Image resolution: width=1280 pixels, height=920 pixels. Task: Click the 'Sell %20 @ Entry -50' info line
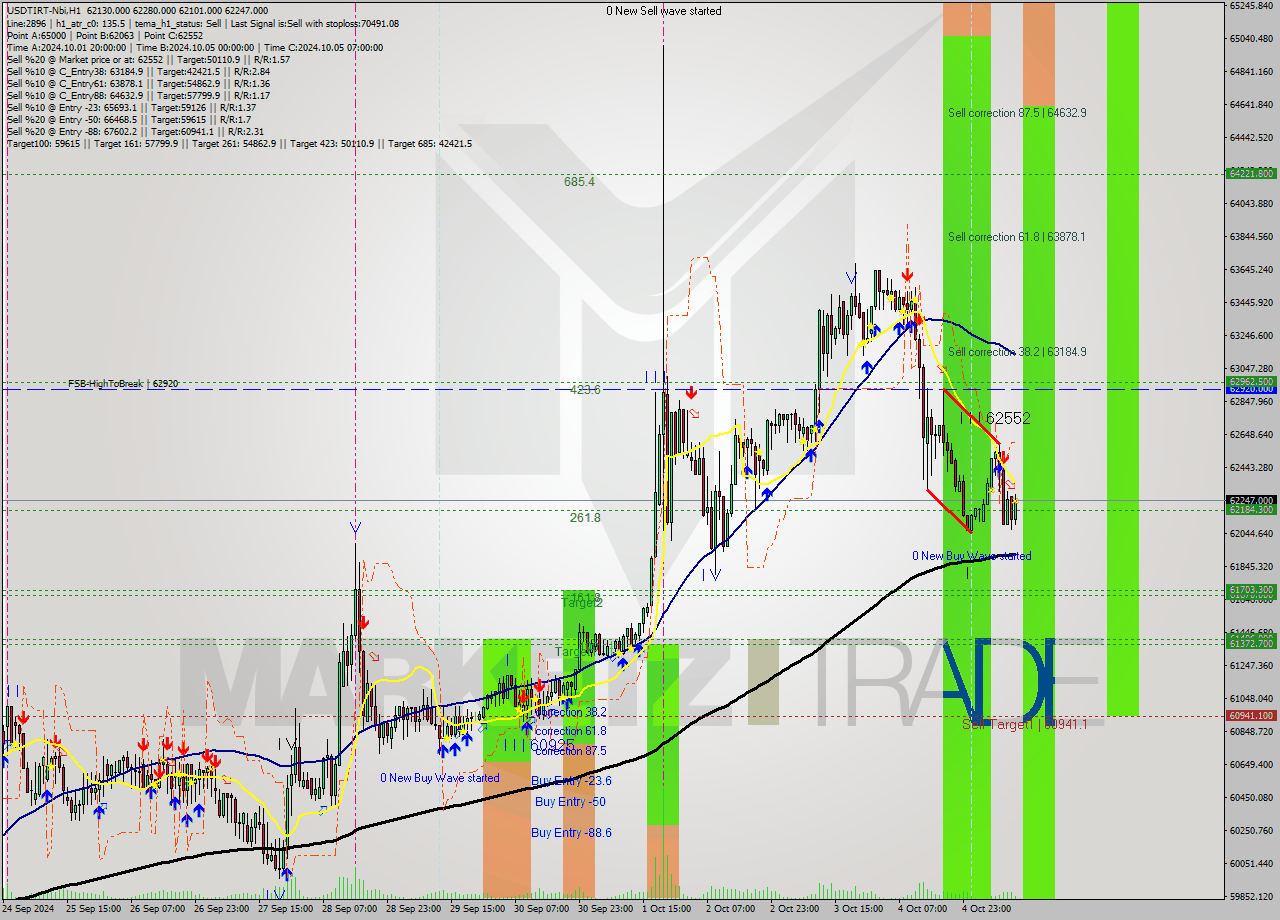tap(128, 119)
